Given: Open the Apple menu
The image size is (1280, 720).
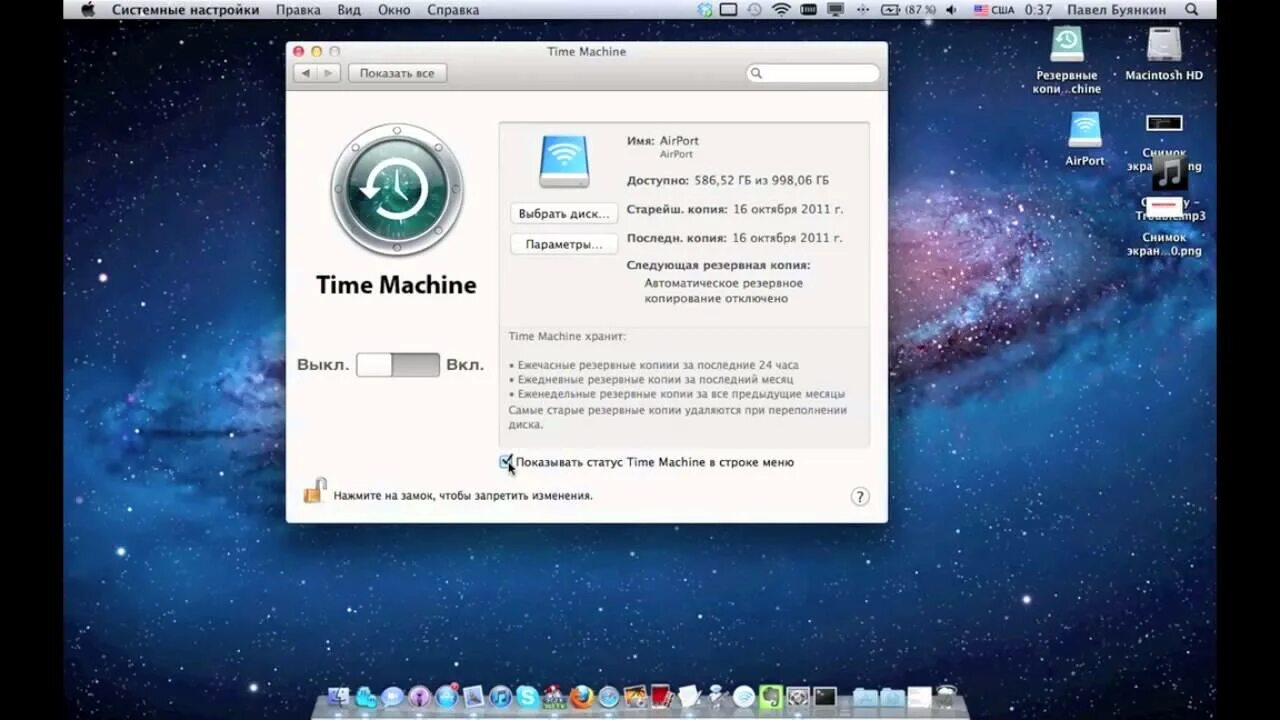Looking at the screenshot, I should [x=87, y=9].
